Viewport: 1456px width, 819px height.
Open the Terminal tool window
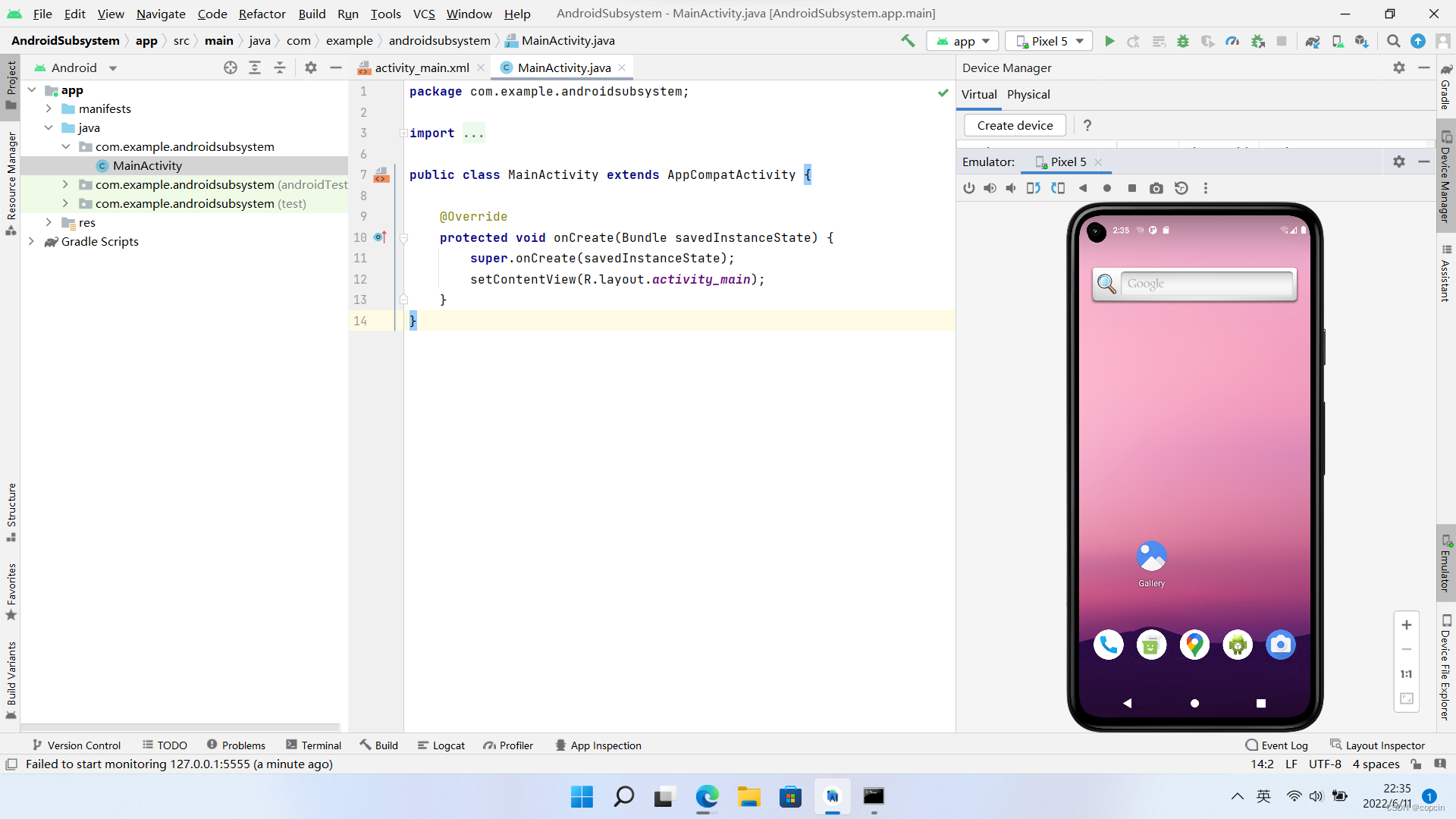tap(314, 745)
